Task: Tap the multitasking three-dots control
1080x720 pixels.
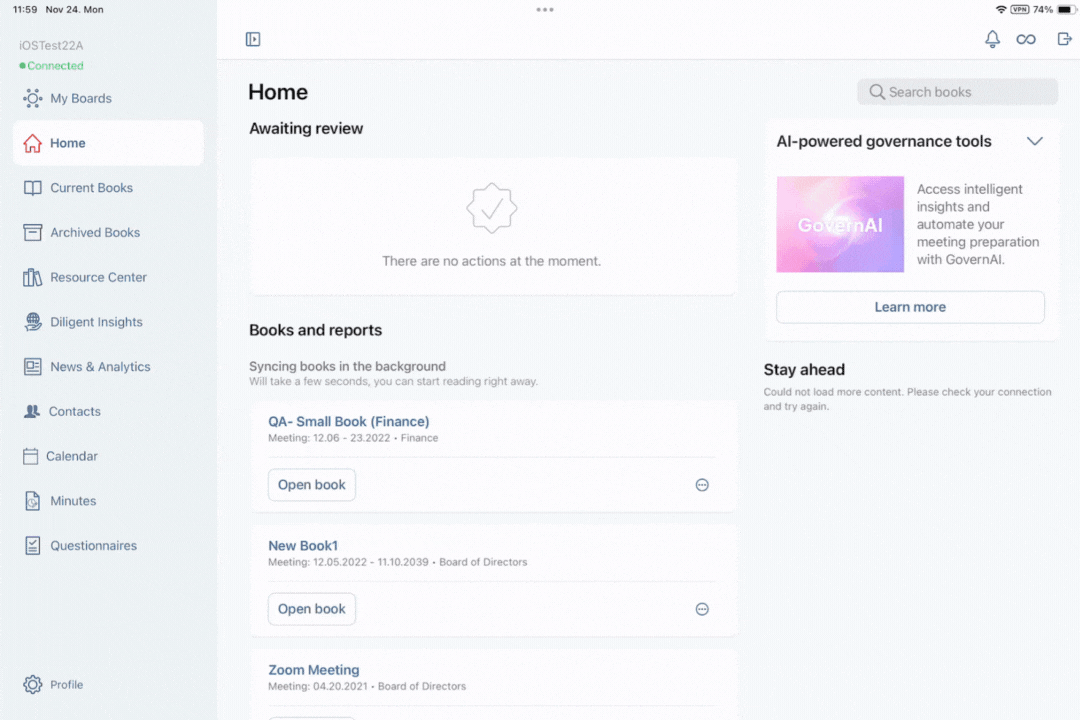Action: point(545,10)
